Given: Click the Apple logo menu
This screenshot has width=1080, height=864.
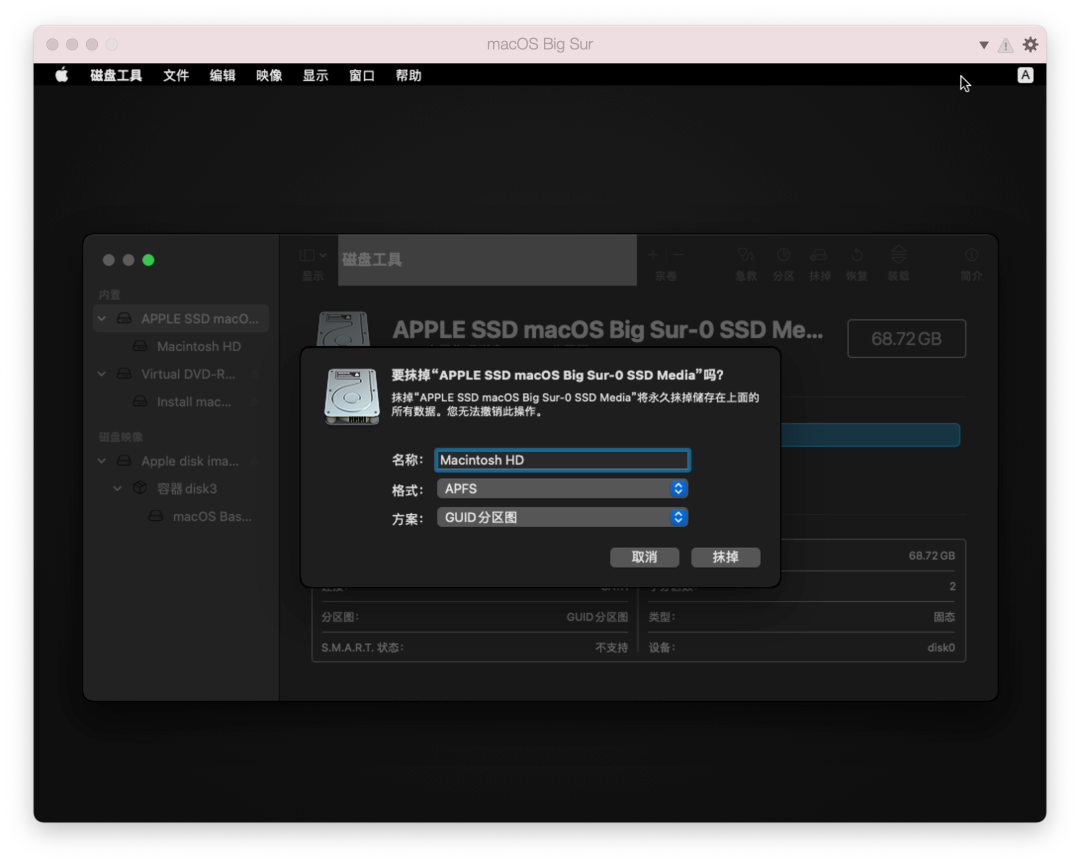Looking at the screenshot, I should [x=62, y=75].
